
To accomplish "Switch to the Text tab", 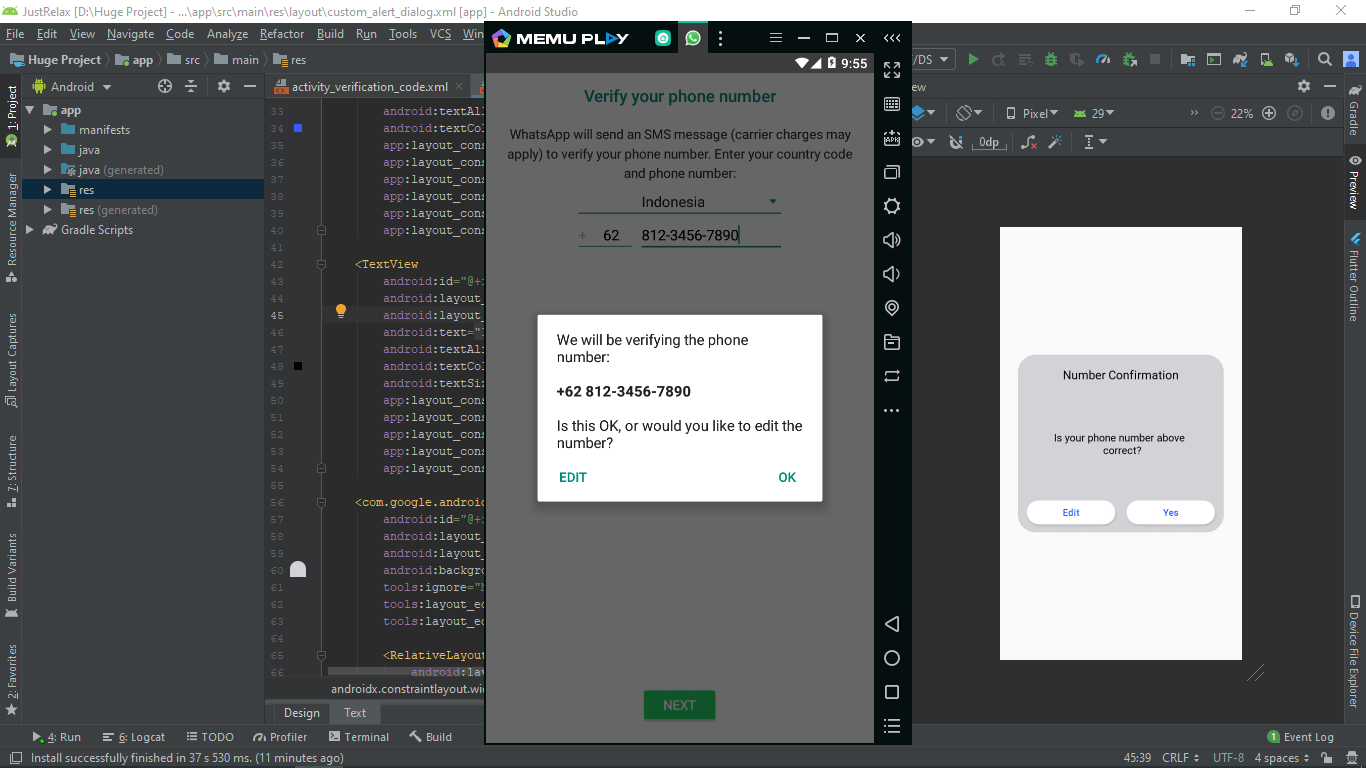I will point(355,713).
